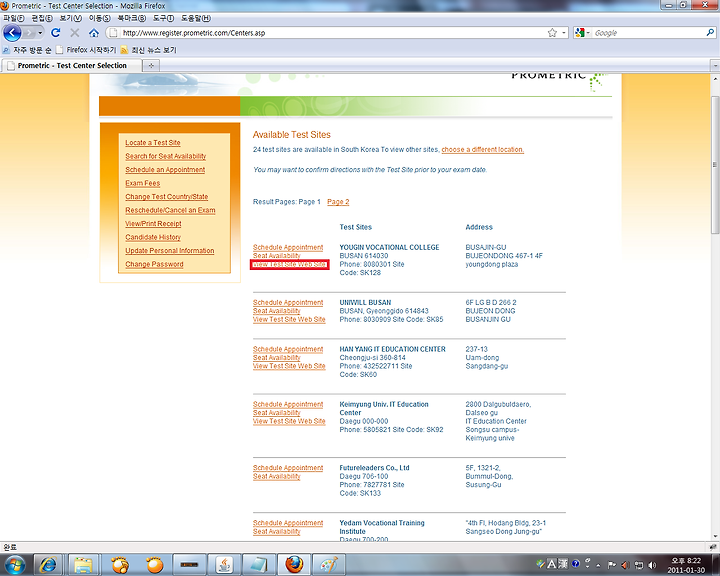Viewport: 720px width, 576px height.
Task: Open the taskbar clock showing 2011-01-30
Action: (x=686, y=565)
